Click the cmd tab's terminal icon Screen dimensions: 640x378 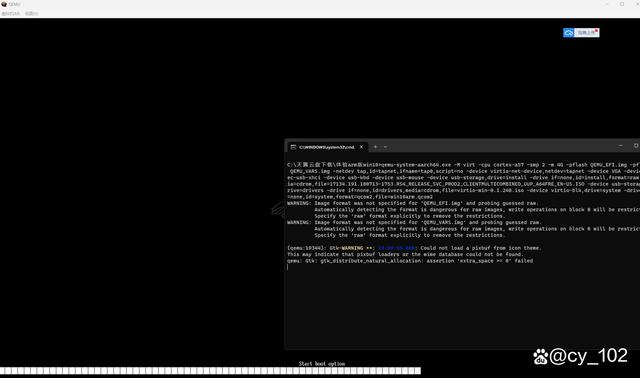pyautogui.click(x=293, y=147)
